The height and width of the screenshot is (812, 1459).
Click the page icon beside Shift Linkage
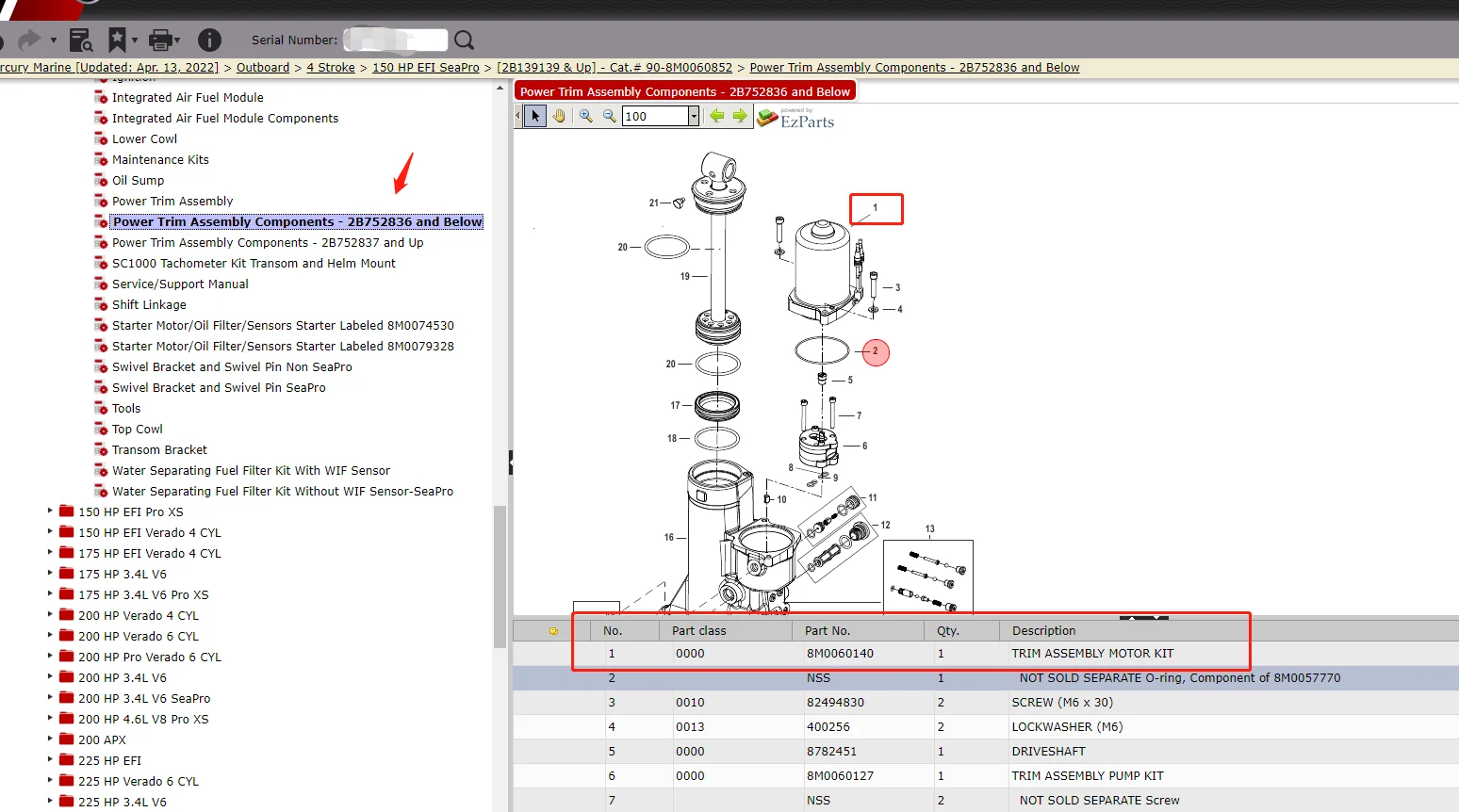click(x=101, y=304)
